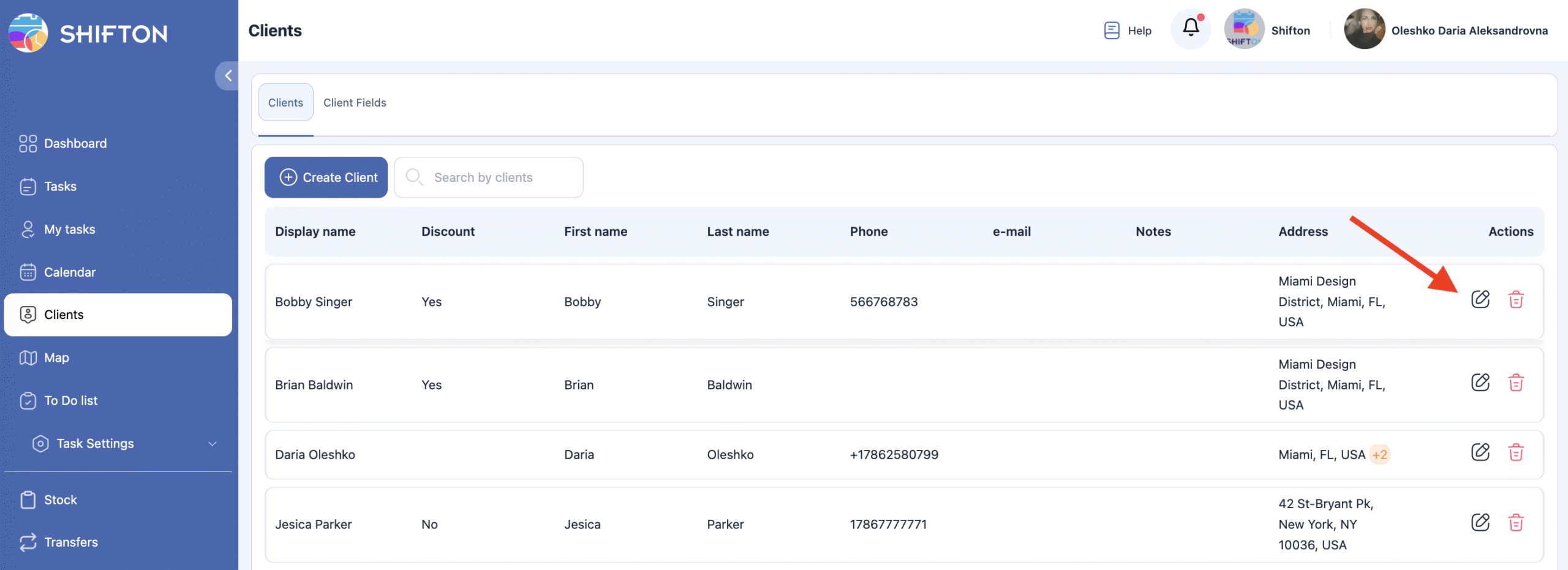Collapse the sidebar with the arrow

pyautogui.click(x=228, y=76)
